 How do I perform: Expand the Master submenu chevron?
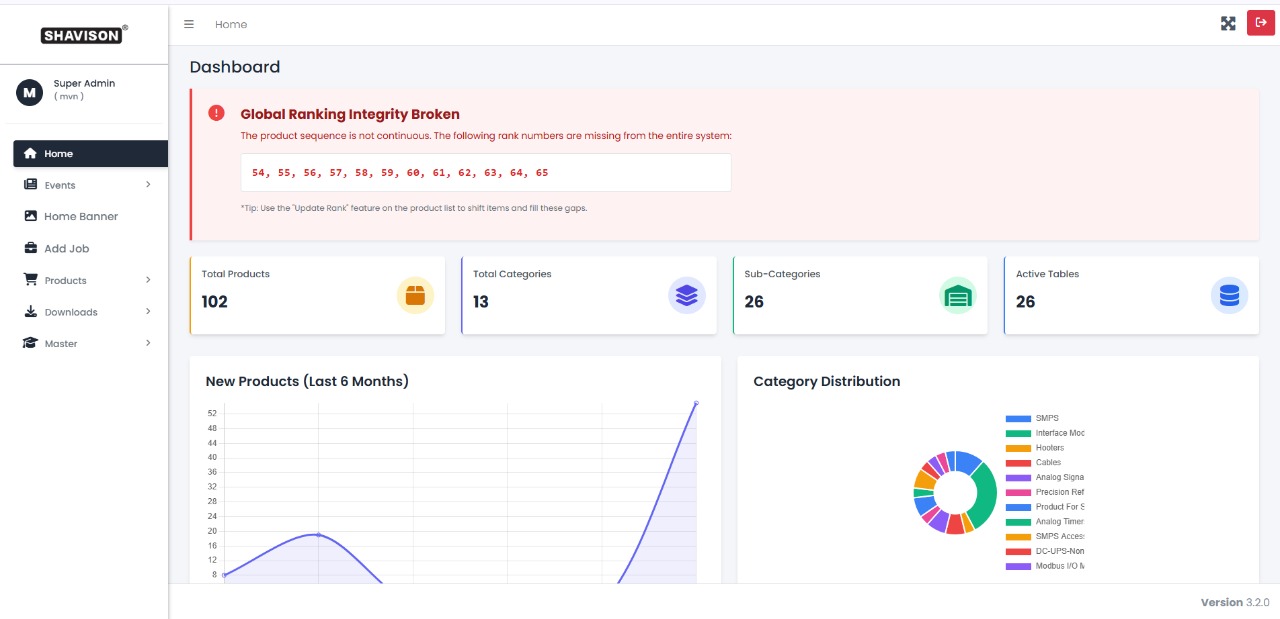(148, 344)
